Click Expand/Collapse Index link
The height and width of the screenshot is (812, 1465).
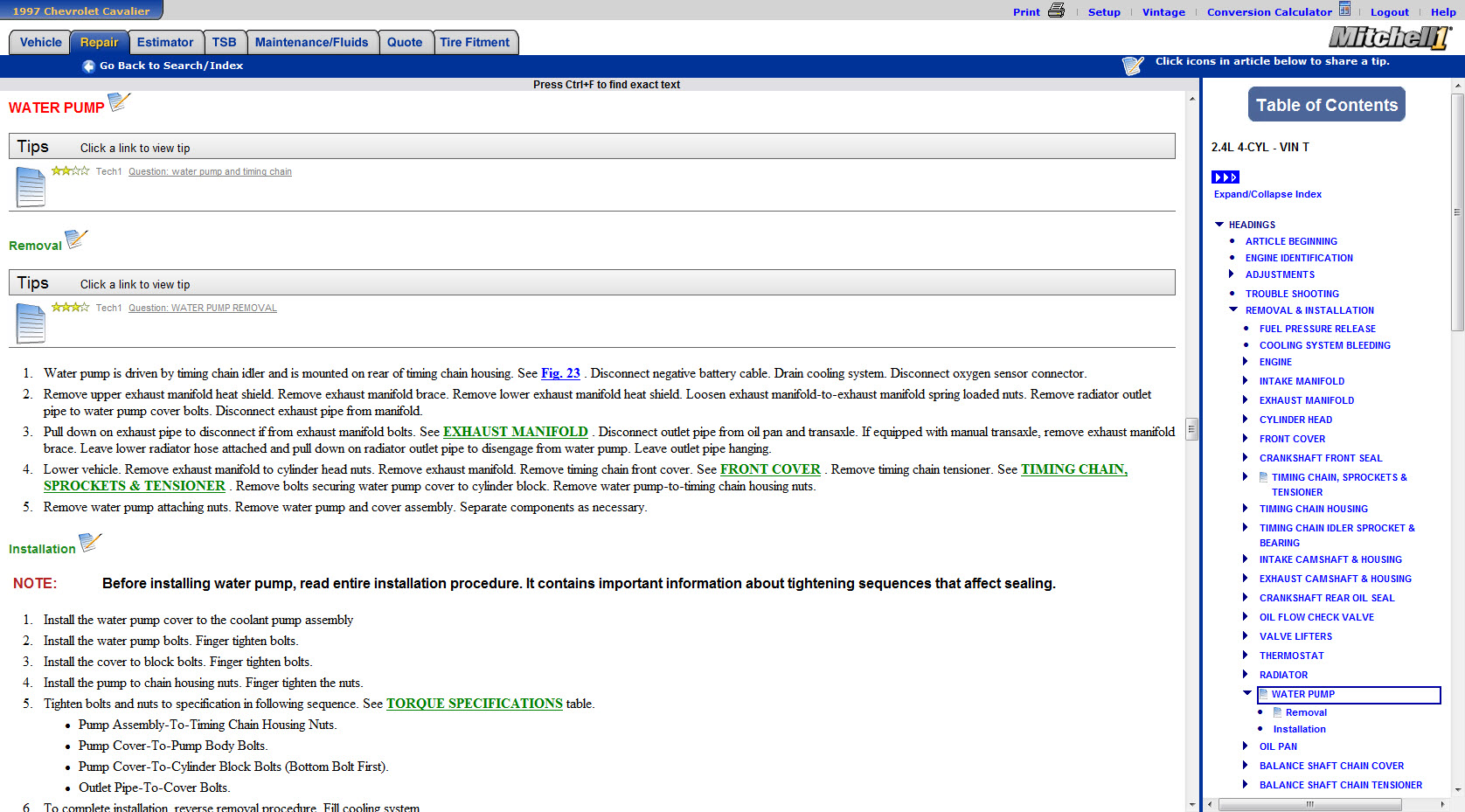[x=1267, y=194]
